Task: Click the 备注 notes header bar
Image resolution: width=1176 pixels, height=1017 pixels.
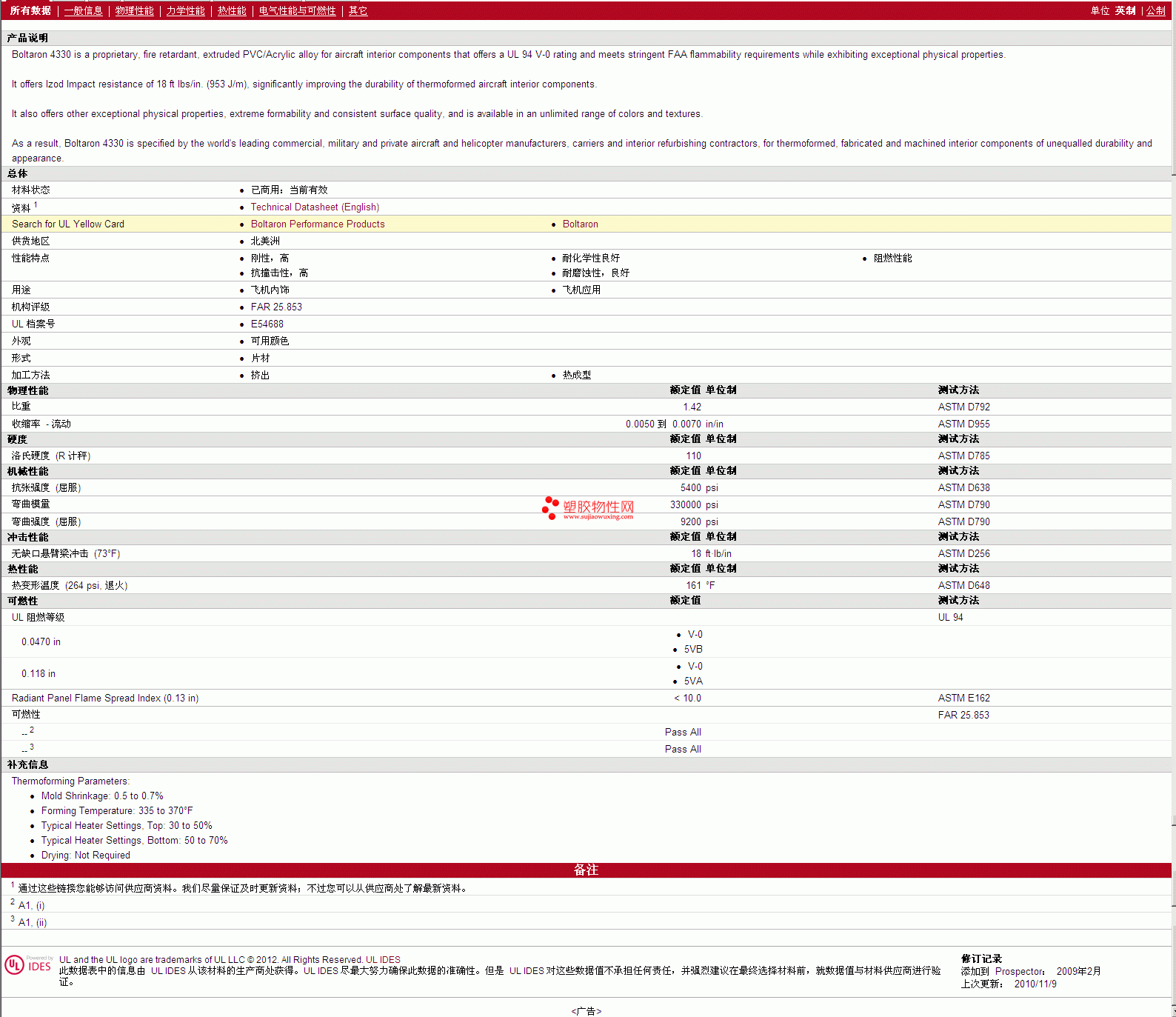Action: coord(586,870)
